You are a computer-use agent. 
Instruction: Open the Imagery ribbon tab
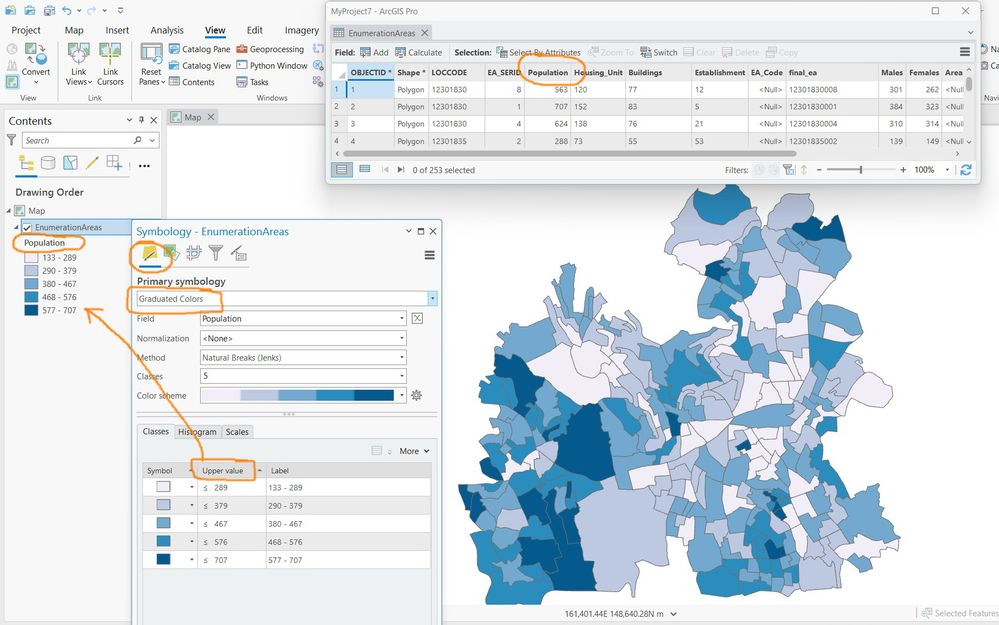[301, 30]
